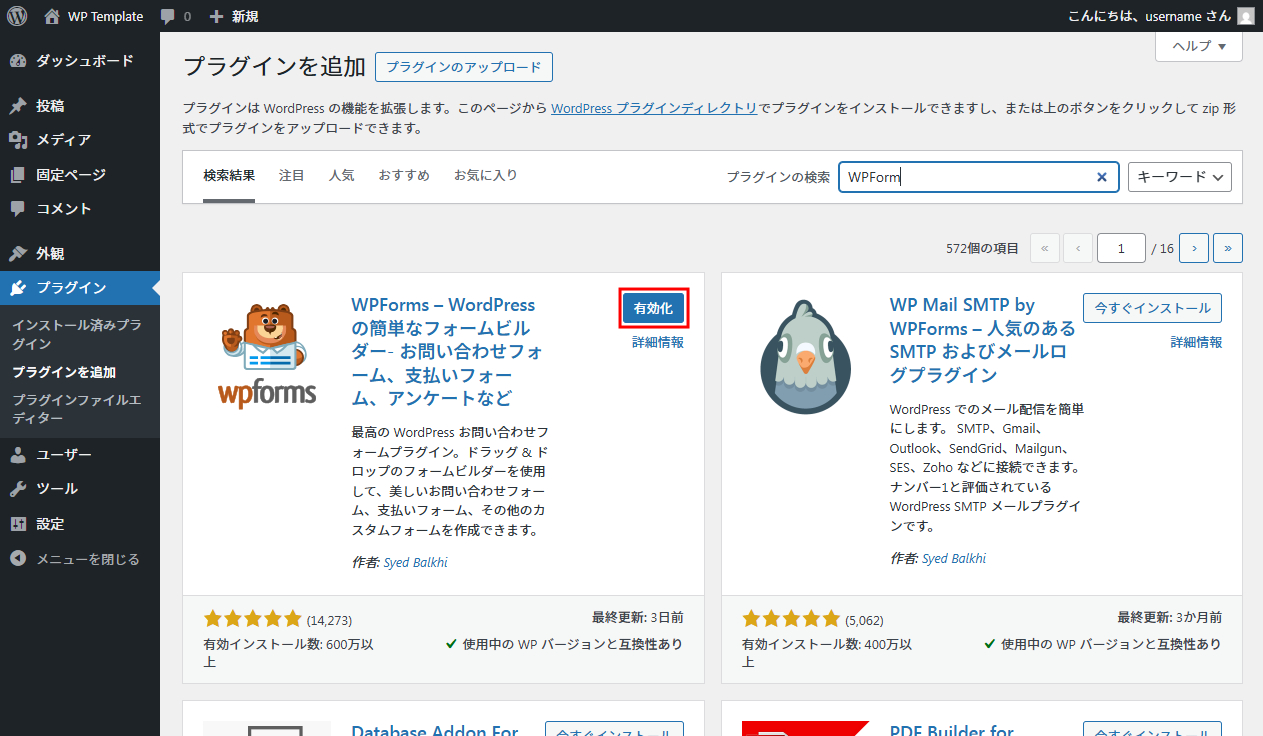Open WPForms plugin title link
The image size is (1263, 736).
click(447, 351)
